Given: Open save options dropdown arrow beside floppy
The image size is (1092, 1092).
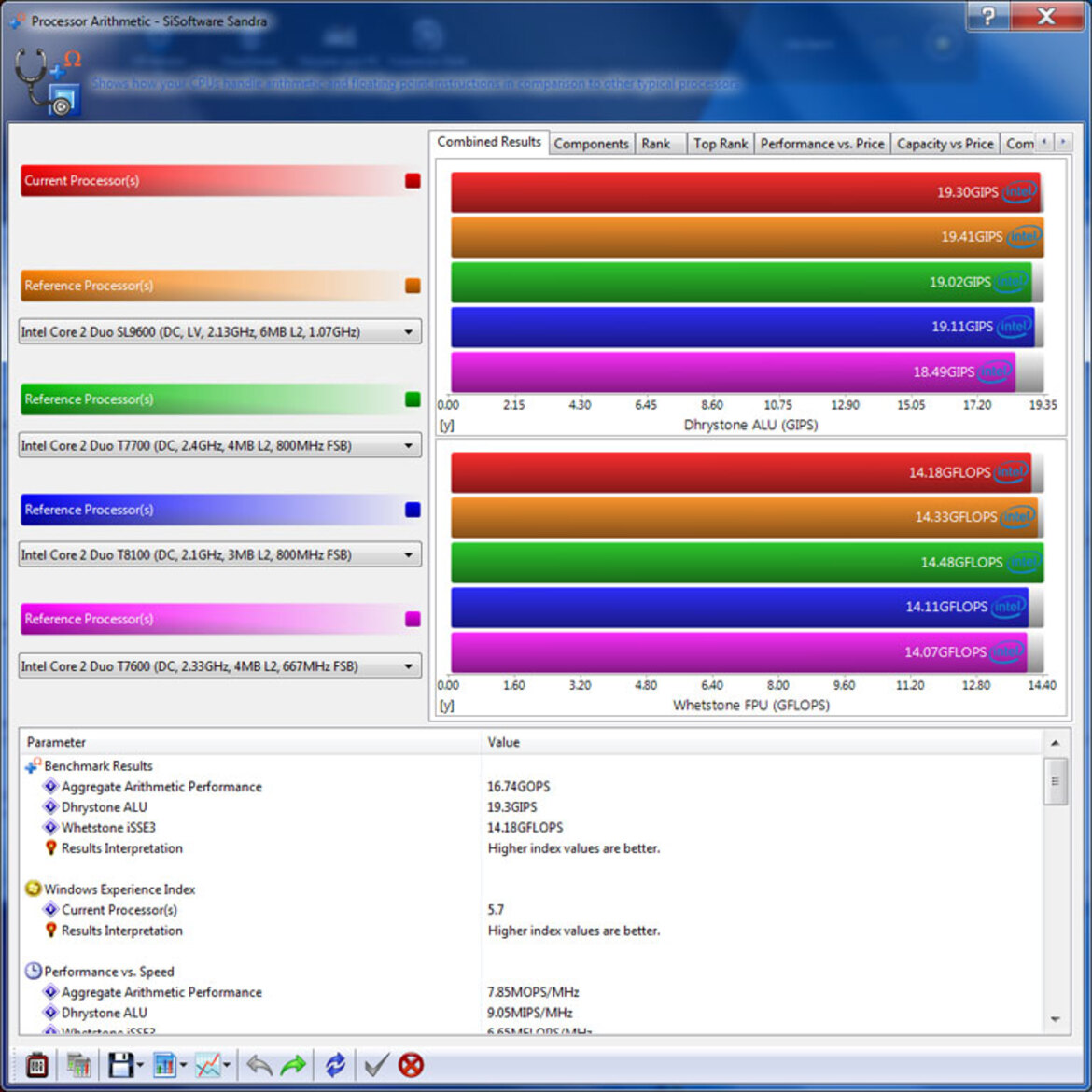Looking at the screenshot, I should pyautogui.click(x=140, y=1065).
